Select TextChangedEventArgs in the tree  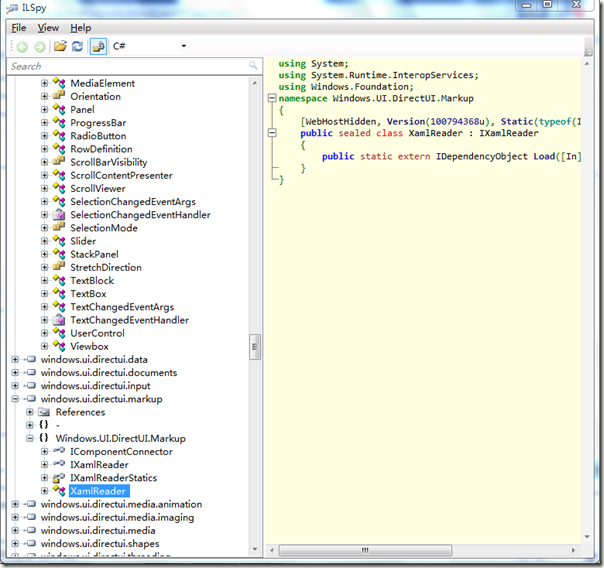122,307
